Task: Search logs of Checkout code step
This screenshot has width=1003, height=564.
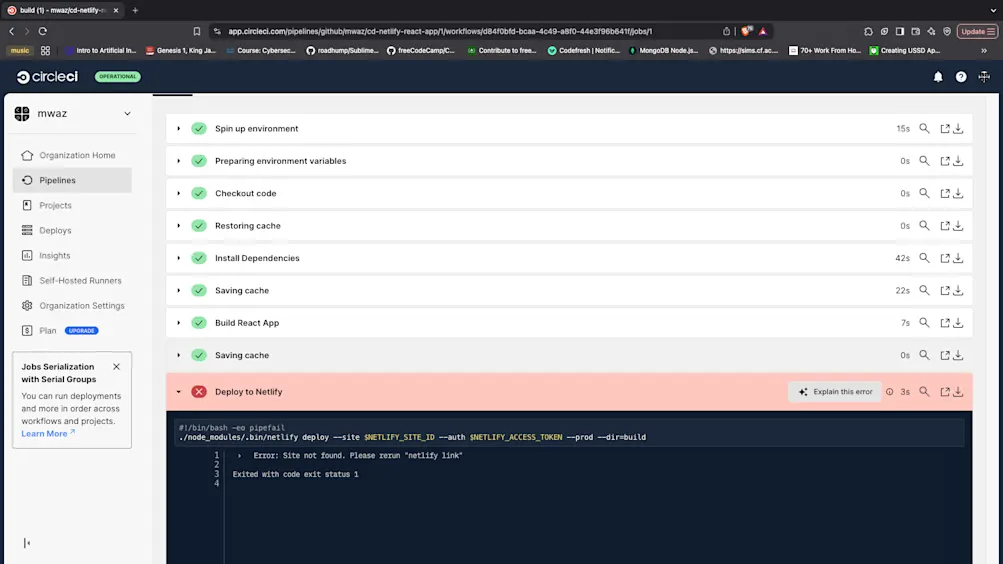Action: click(924, 193)
